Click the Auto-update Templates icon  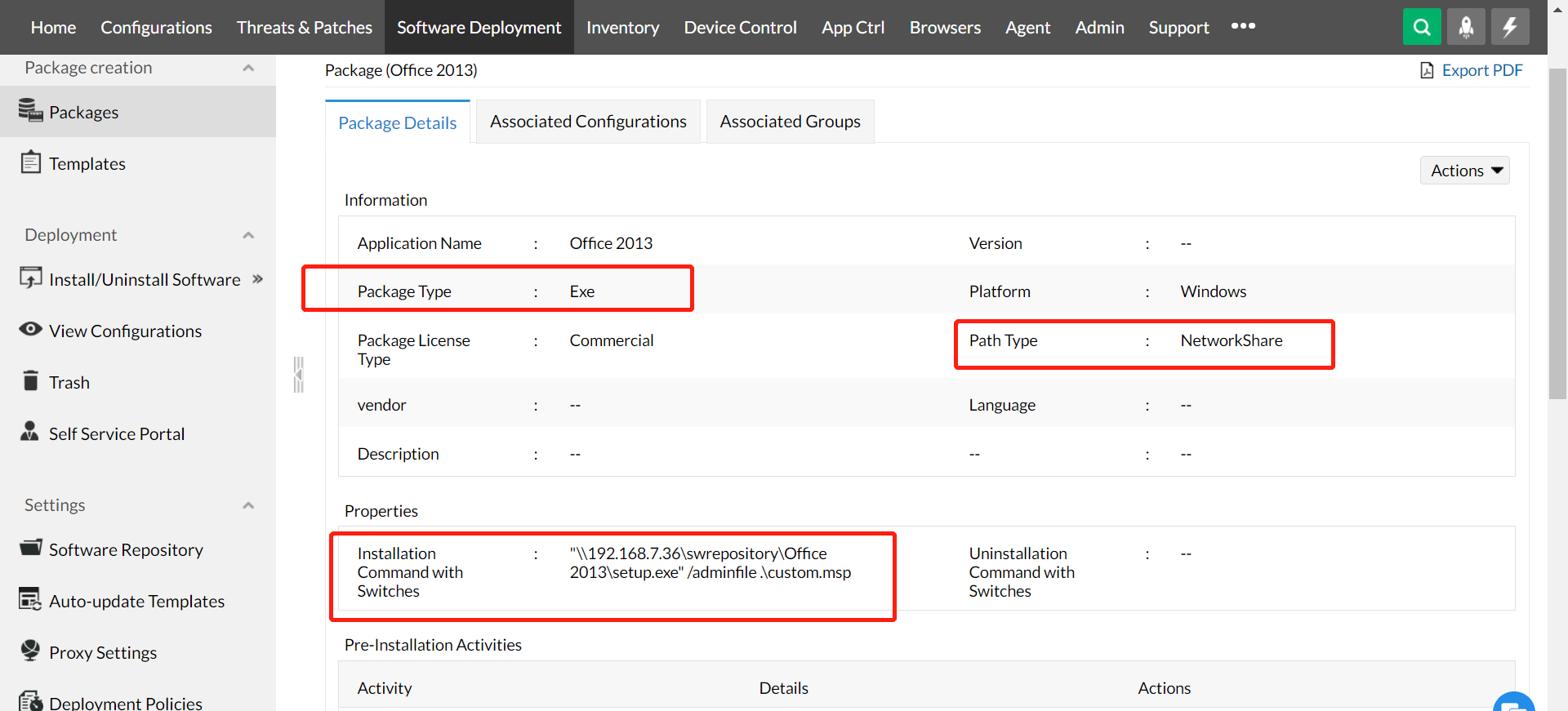[x=30, y=599]
